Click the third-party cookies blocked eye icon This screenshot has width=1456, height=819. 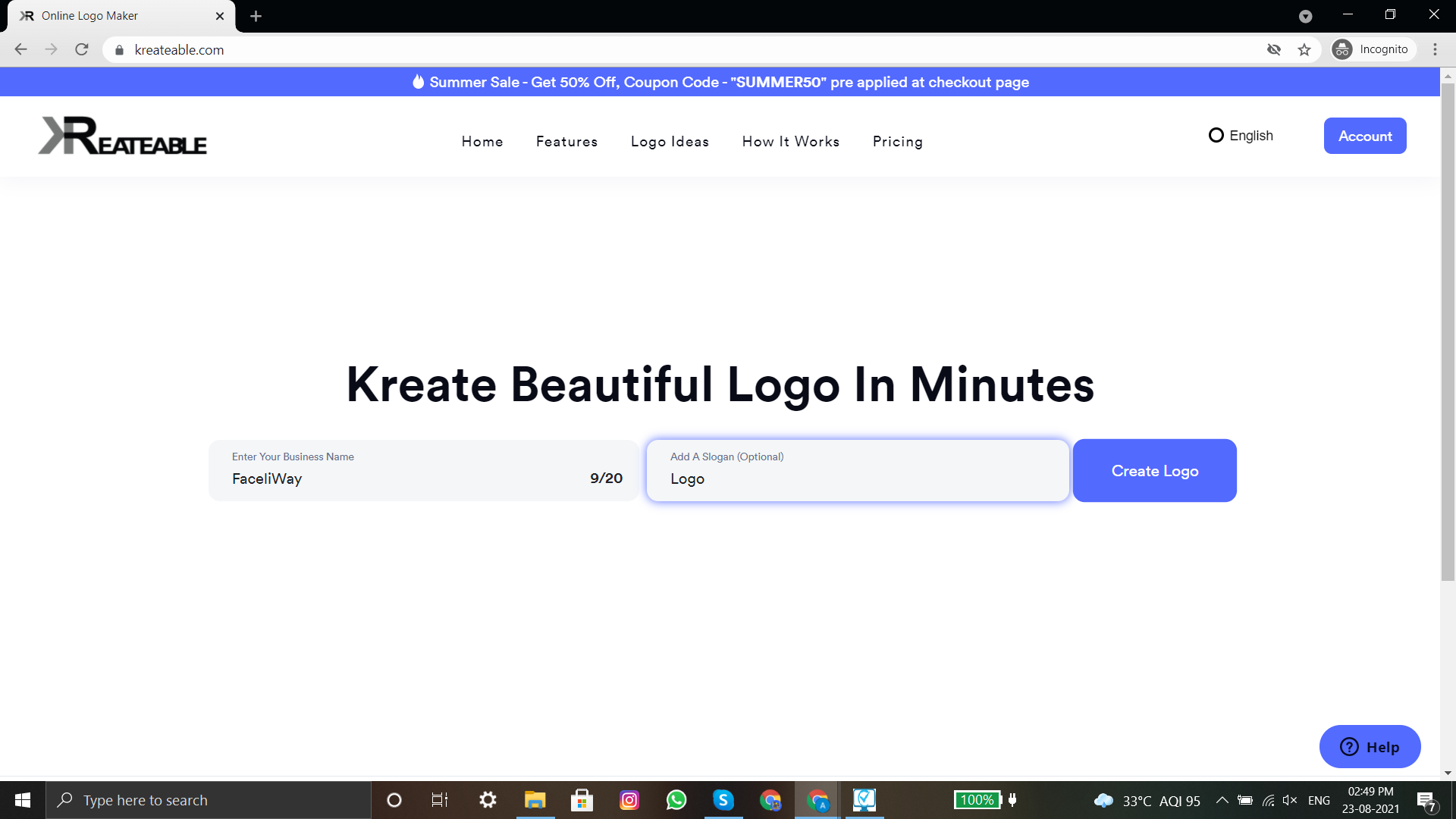click(x=1274, y=50)
